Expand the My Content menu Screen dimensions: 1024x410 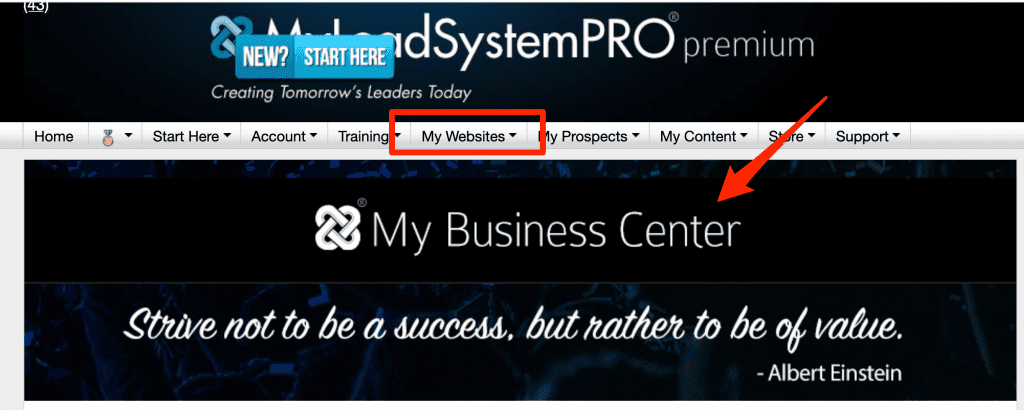point(703,136)
